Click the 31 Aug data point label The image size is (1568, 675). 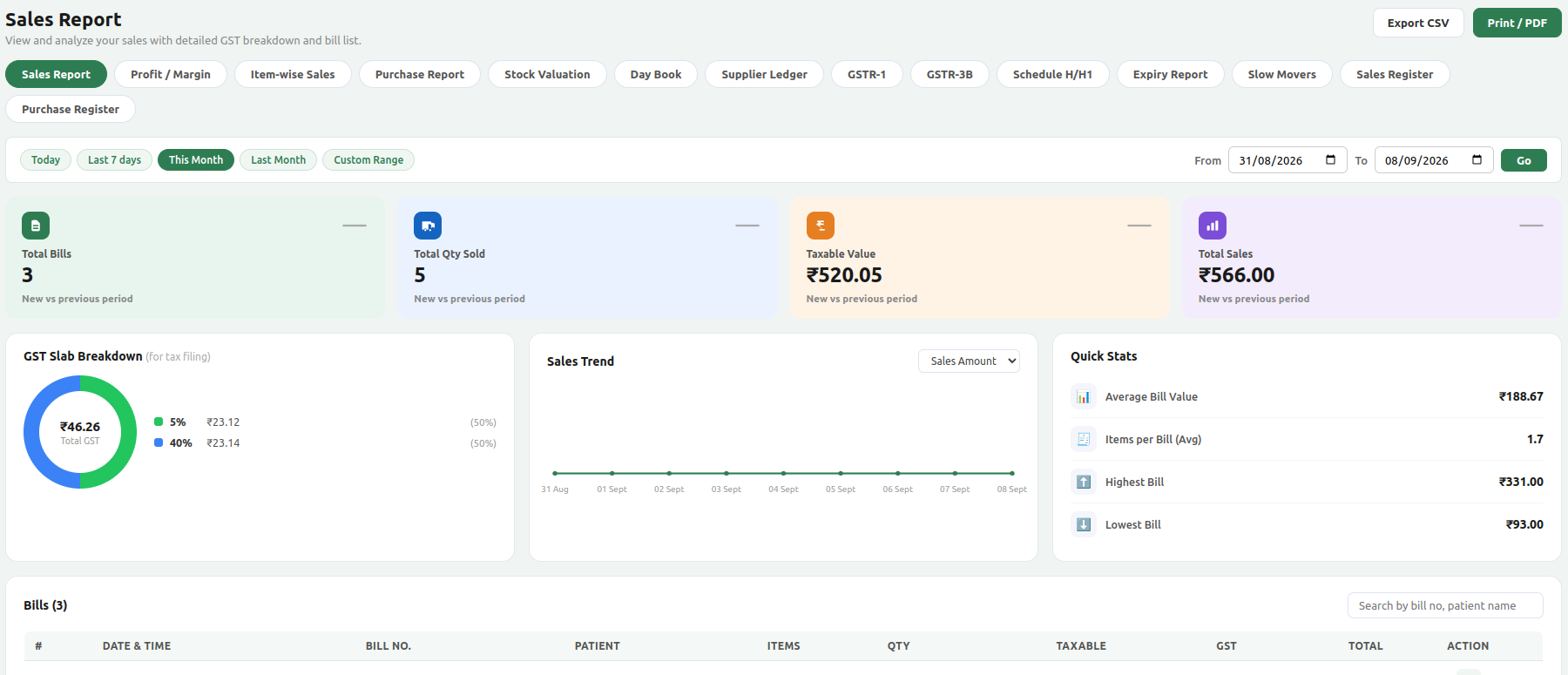point(555,489)
